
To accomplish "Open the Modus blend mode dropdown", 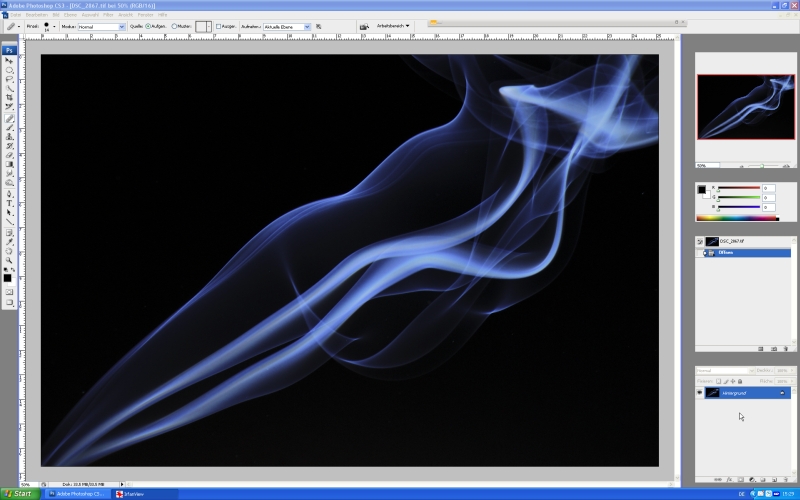I will pos(121,27).
